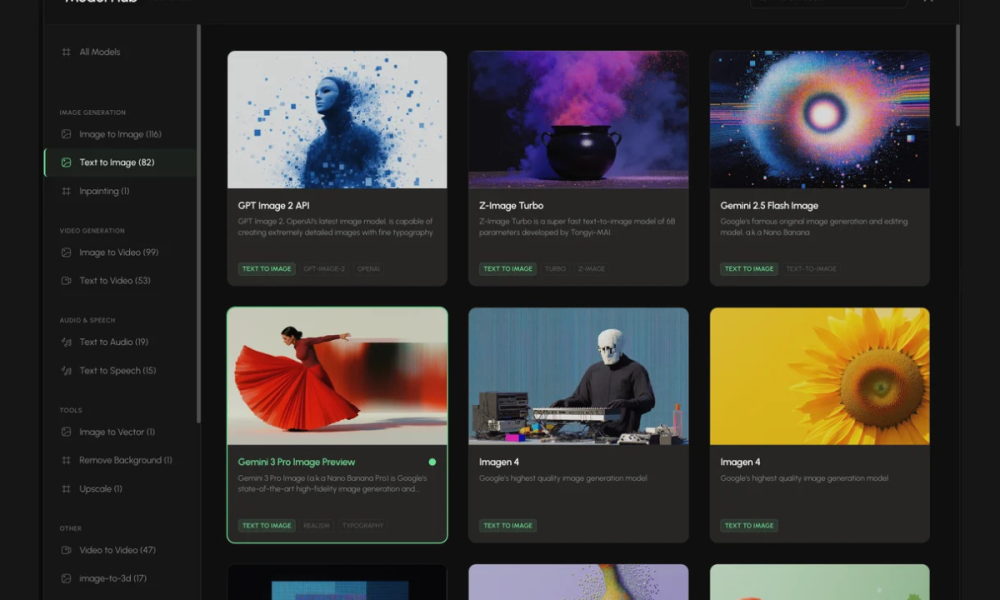The height and width of the screenshot is (600, 1000).
Task: Click the sidebar vertical scrollbar
Action: [x=199, y=223]
